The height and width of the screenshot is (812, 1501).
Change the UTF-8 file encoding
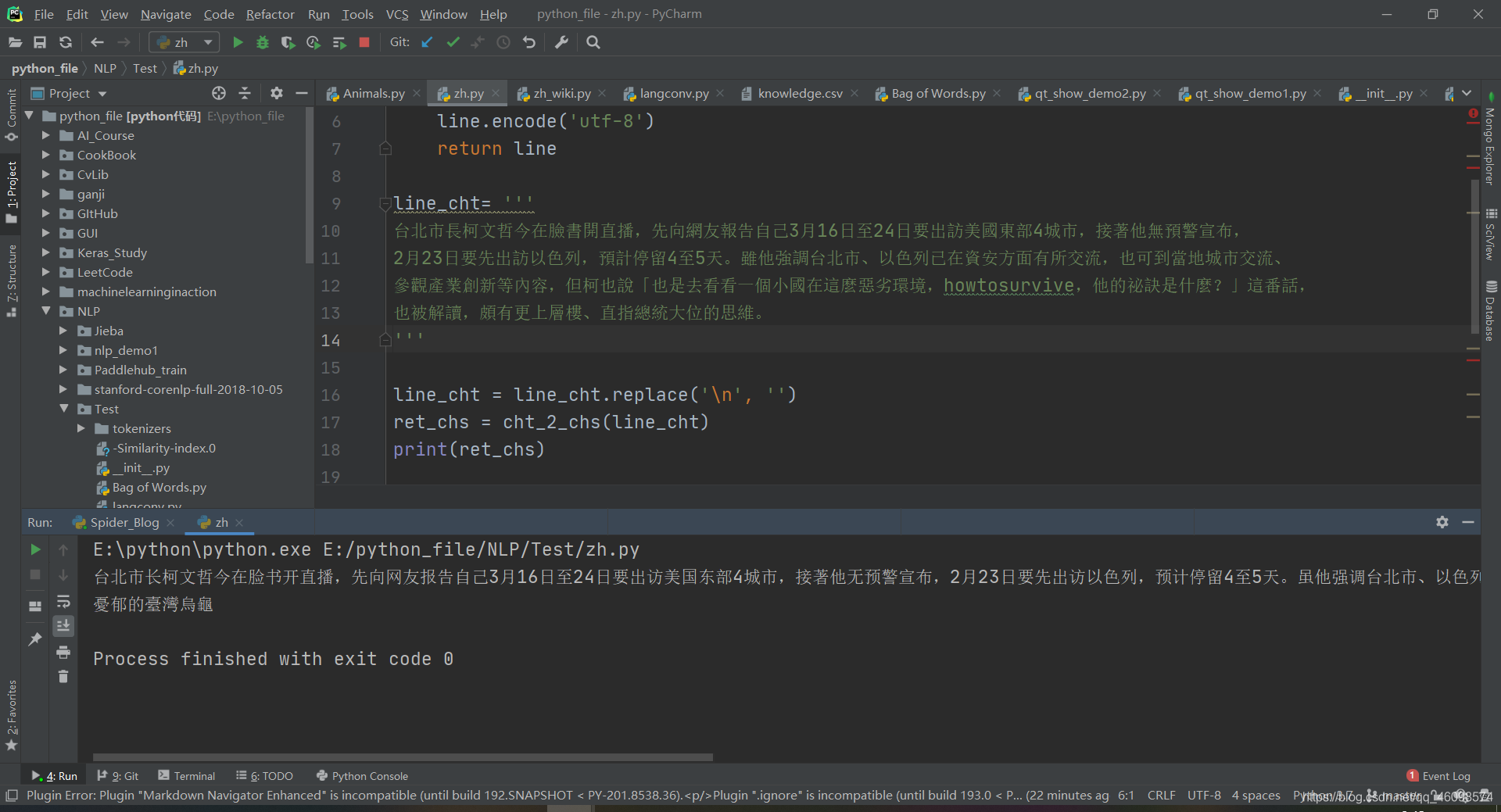click(1204, 796)
